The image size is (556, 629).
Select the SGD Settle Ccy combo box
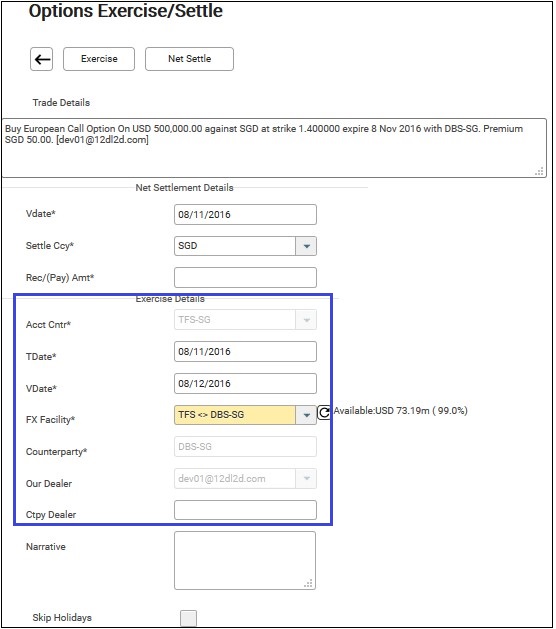coord(246,246)
